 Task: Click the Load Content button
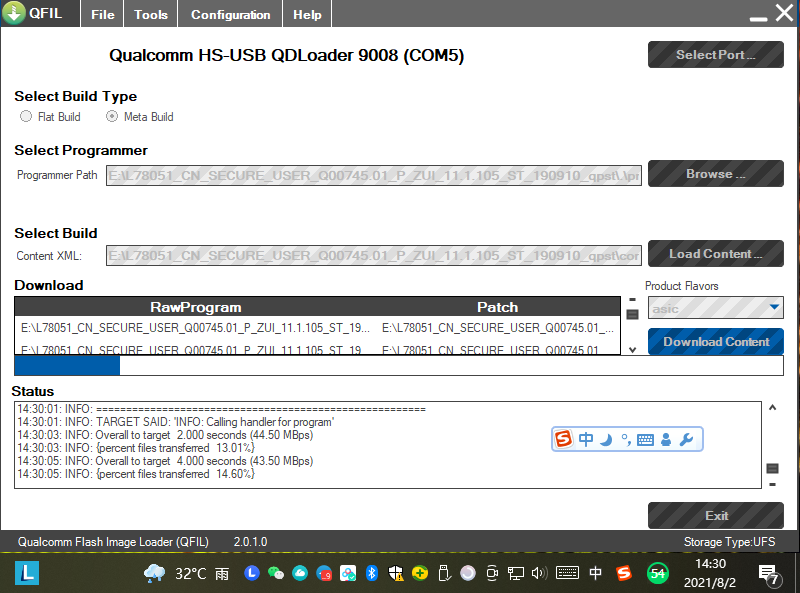tap(715, 254)
